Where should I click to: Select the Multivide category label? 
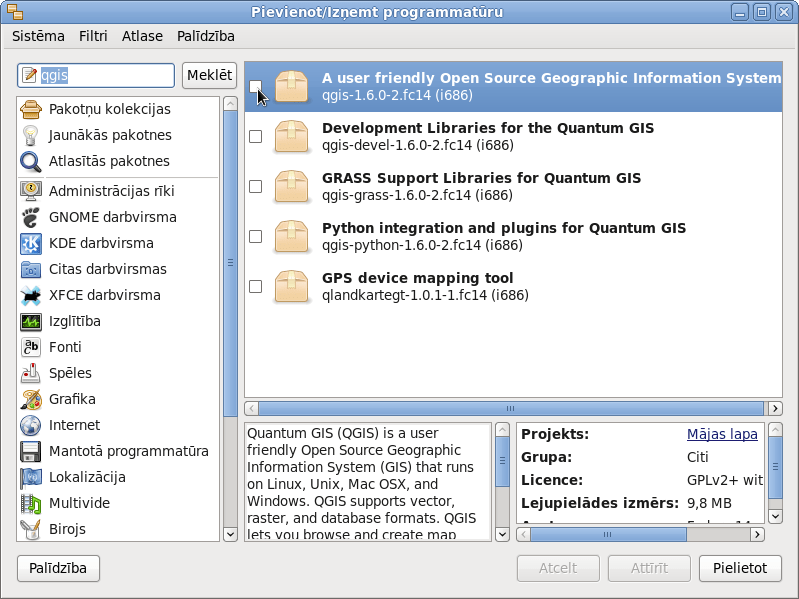click(x=79, y=503)
